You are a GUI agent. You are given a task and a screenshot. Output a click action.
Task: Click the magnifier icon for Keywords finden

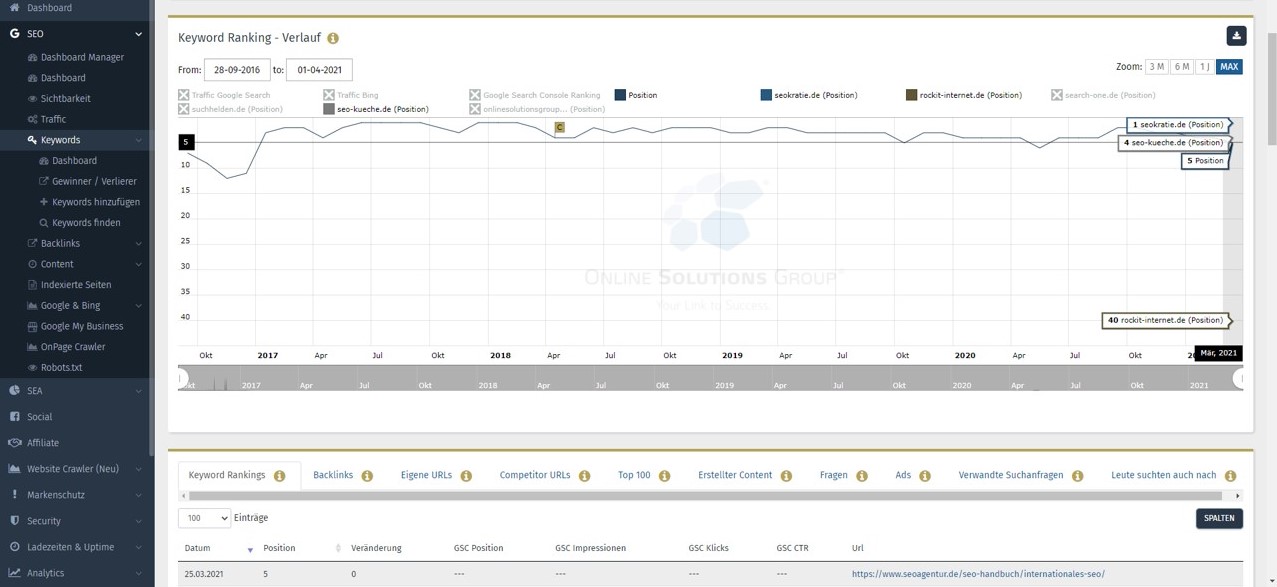point(43,223)
